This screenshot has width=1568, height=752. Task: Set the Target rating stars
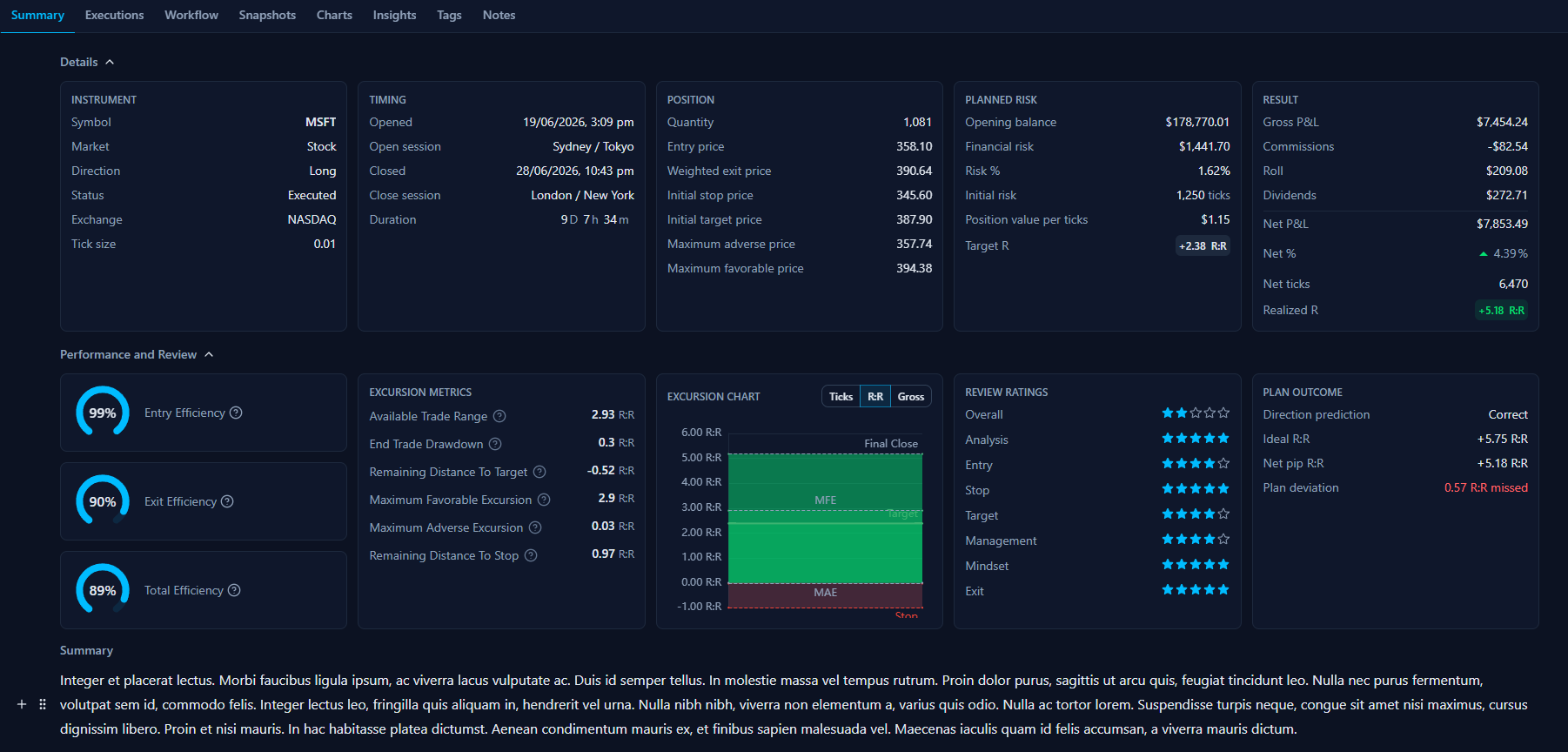click(x=1196, y=514)
